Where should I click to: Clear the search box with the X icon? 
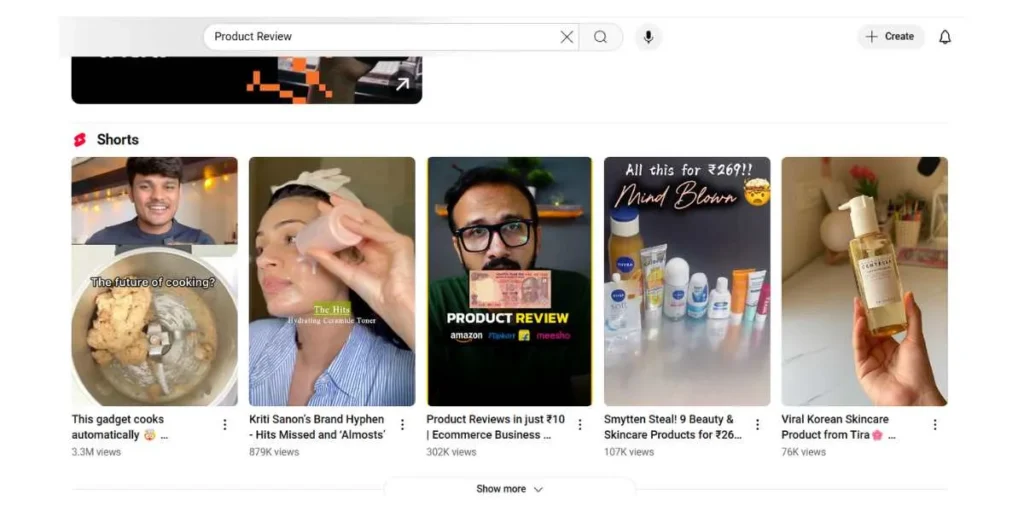tap(567, 37)
